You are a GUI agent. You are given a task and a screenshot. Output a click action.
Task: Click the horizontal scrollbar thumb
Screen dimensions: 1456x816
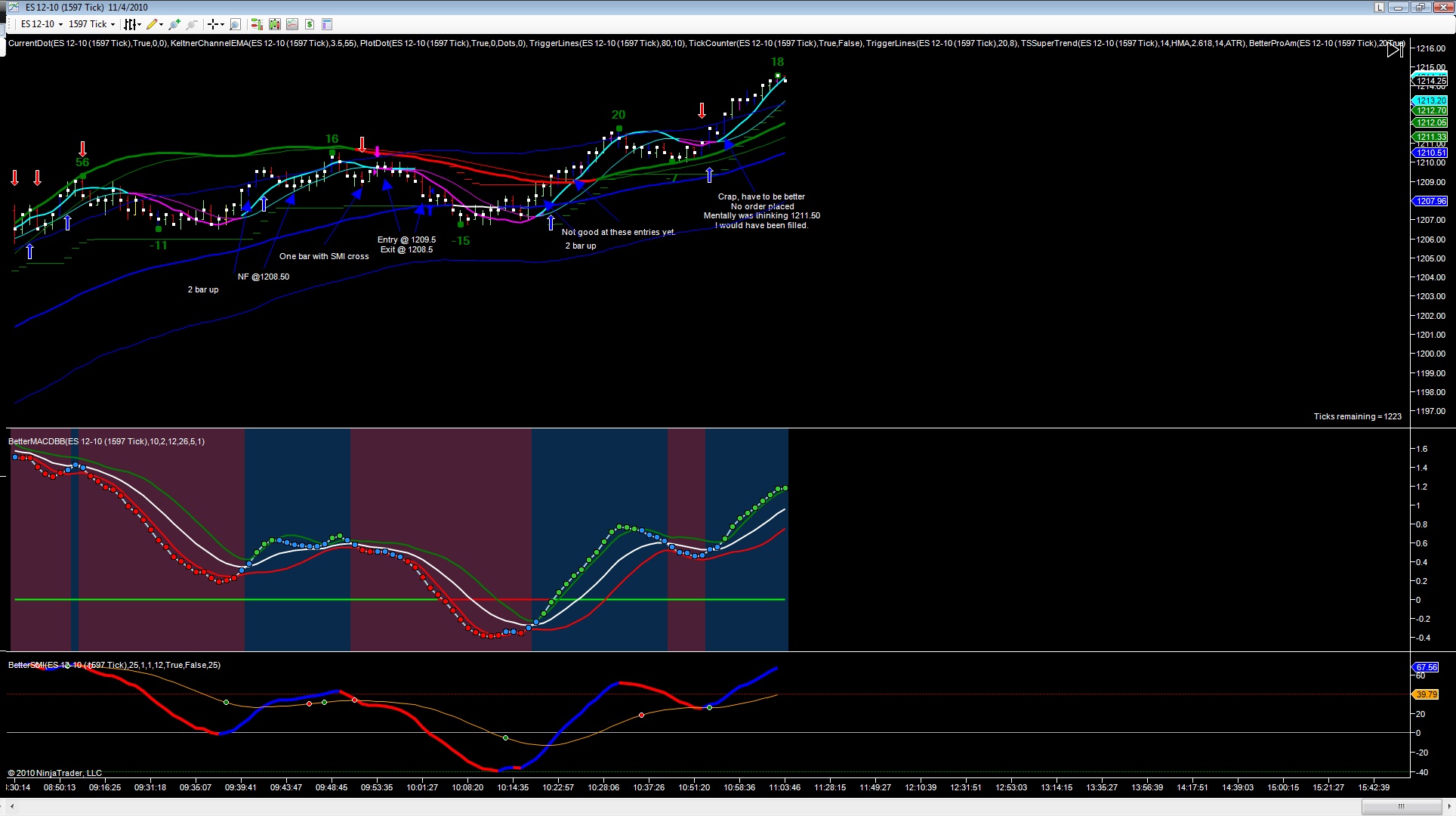[1401, 806]
